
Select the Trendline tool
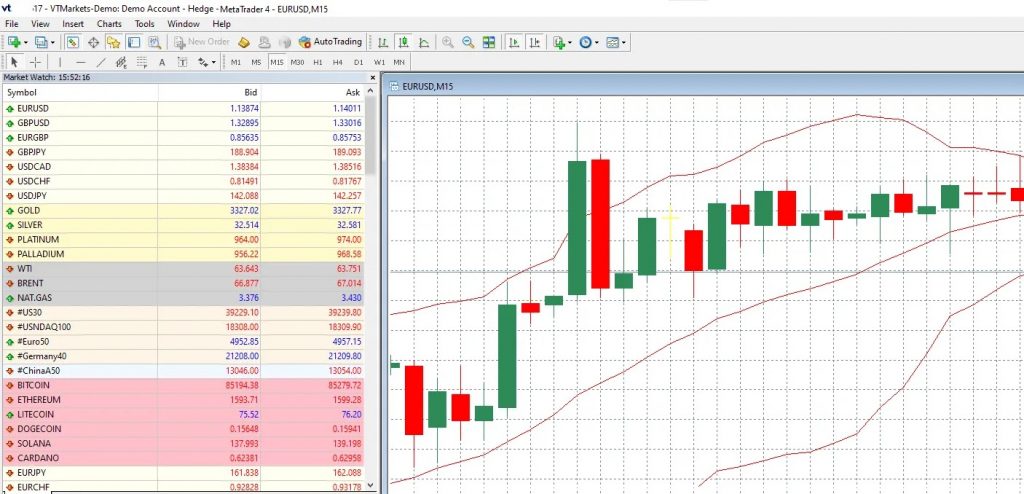101,62
